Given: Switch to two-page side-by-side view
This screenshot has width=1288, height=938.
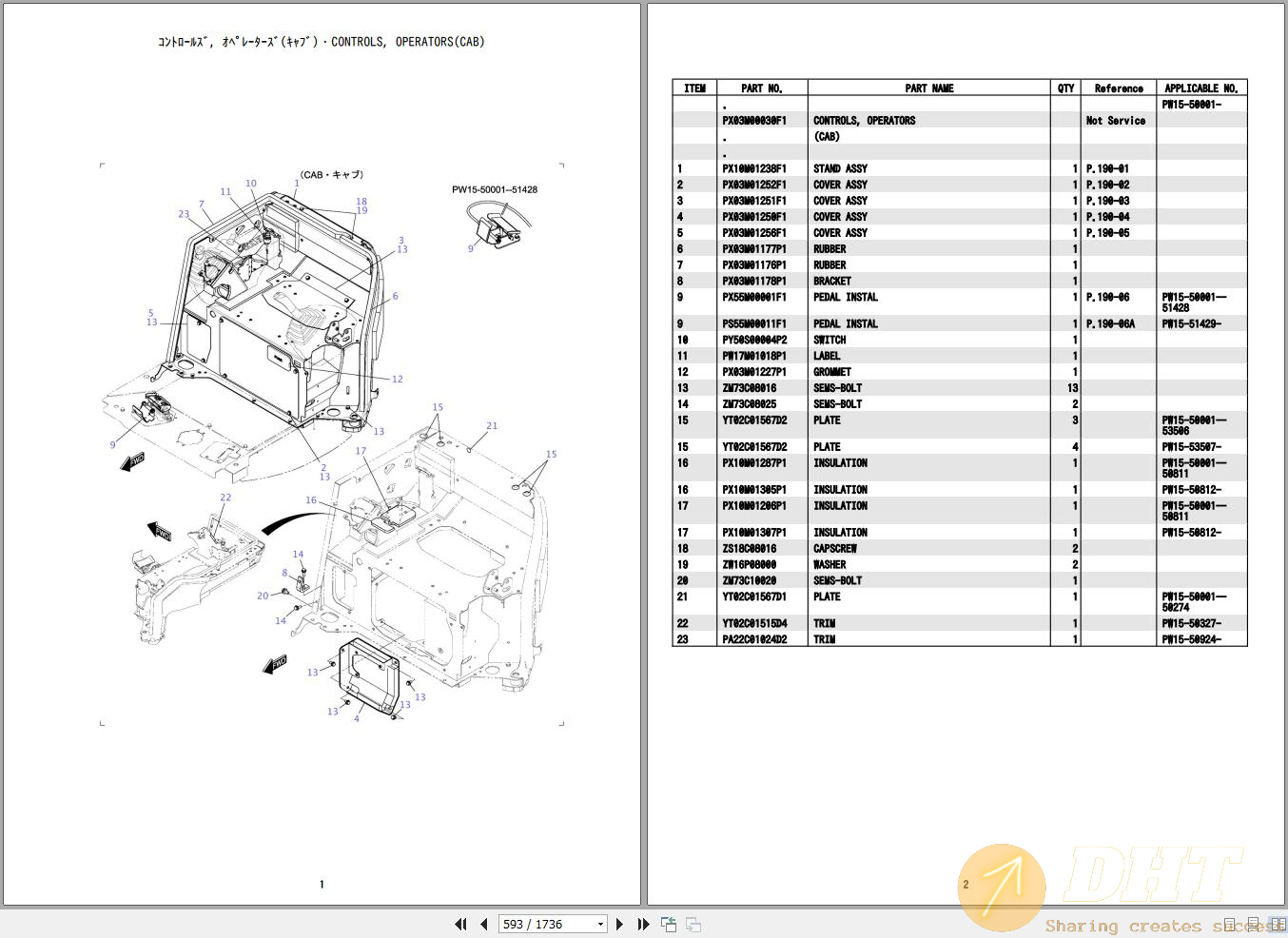Looking at the screenshot, I should click(x=1278, y=924).
